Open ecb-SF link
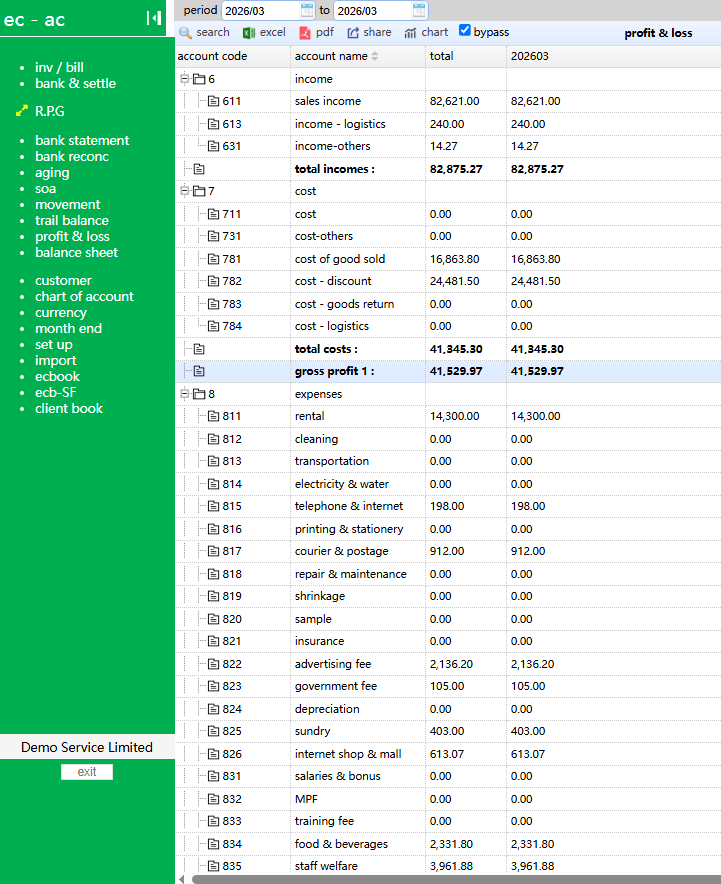Image resolution: width=721 pixels, height=884 pixels. coord(55,392)
